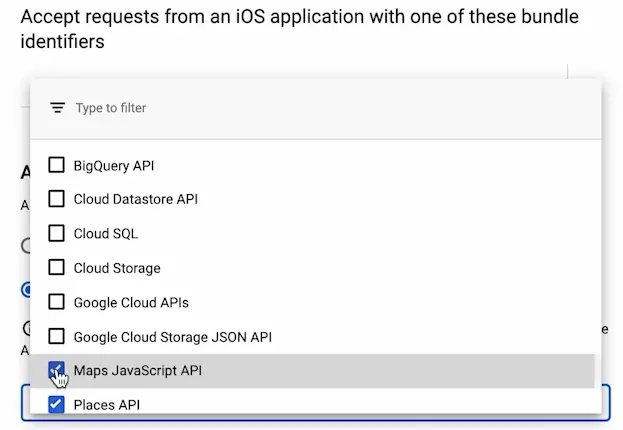Click the filter list icon
The width and height of the screenshot is (623, 430).
click(58, 108)
